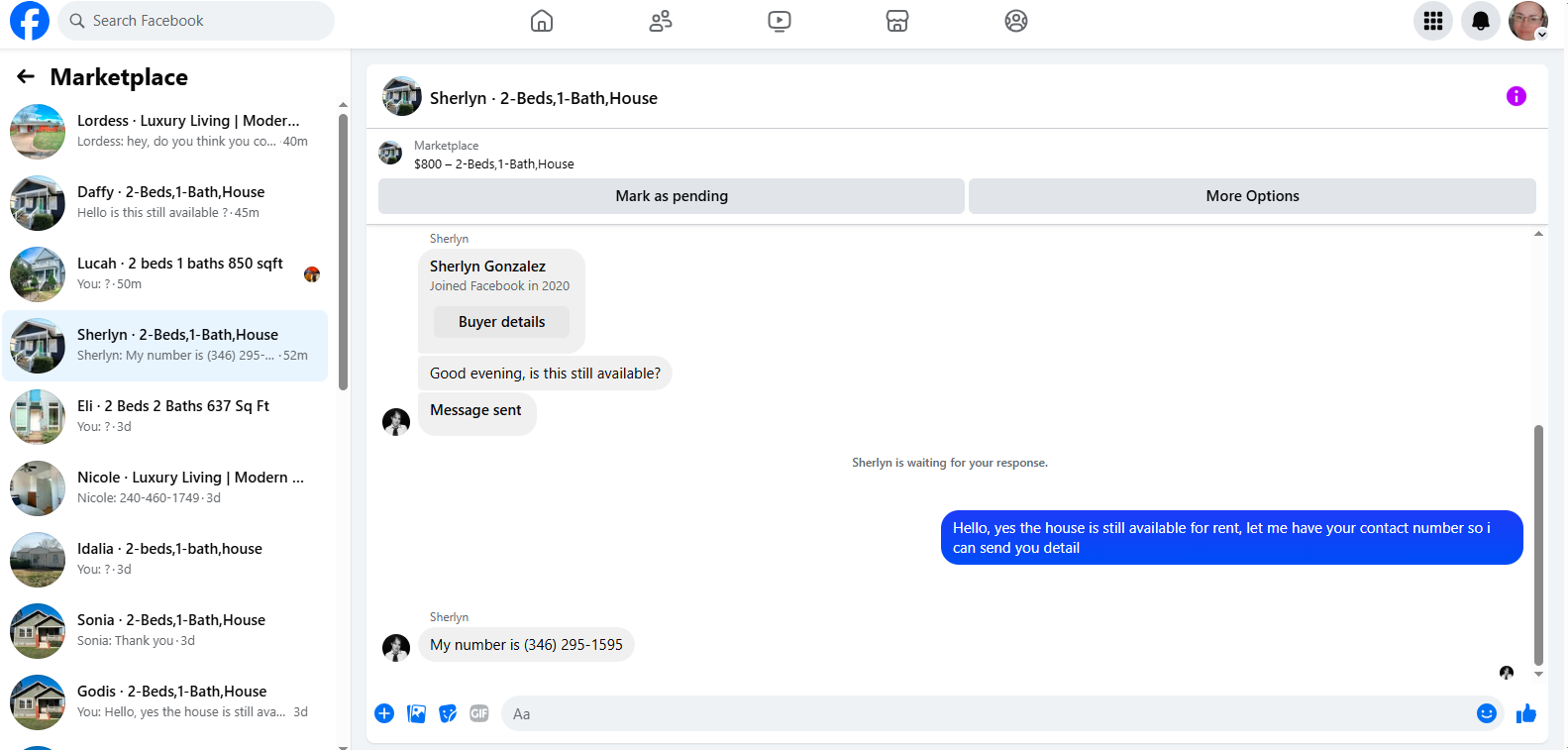Choose a sticker icon
Screen dimensions: 1568x750
(x=449, y=713)
